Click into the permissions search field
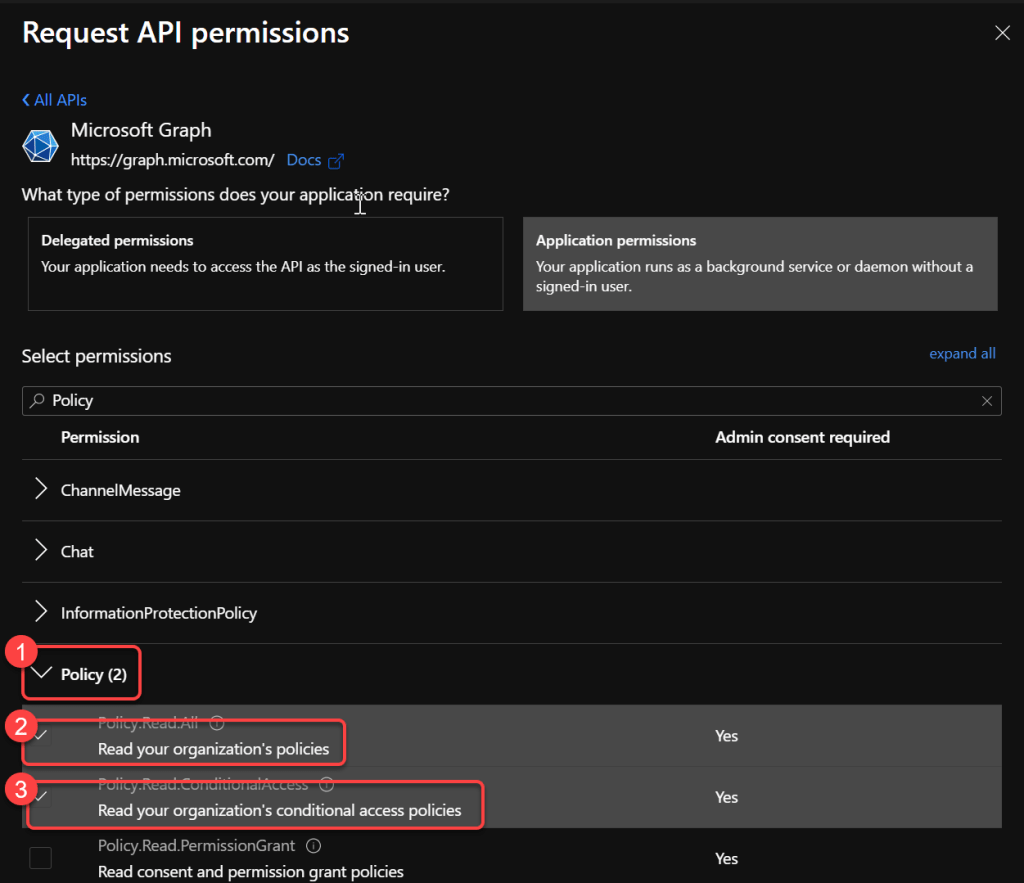 coord(500,401)
